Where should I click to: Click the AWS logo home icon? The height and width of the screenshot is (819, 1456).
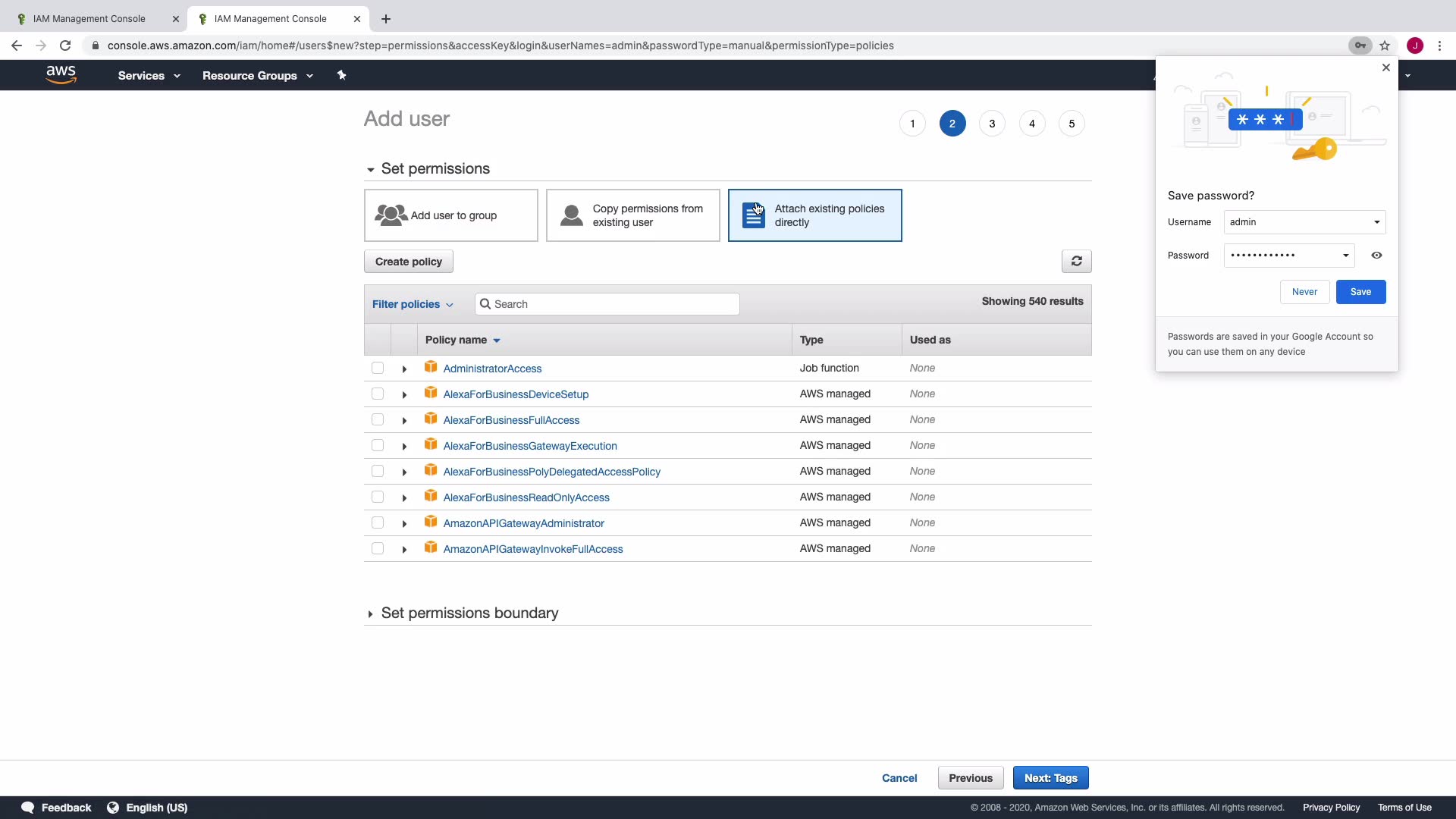coord(61,75)
